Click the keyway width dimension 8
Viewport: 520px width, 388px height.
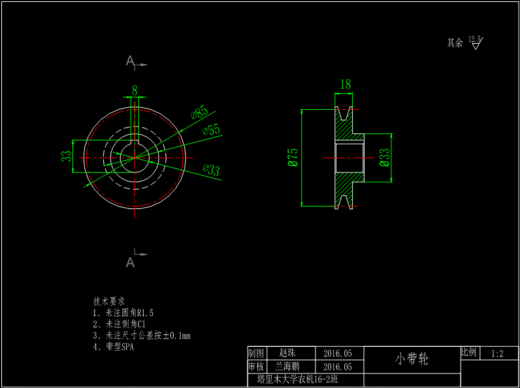coord(134,90)
